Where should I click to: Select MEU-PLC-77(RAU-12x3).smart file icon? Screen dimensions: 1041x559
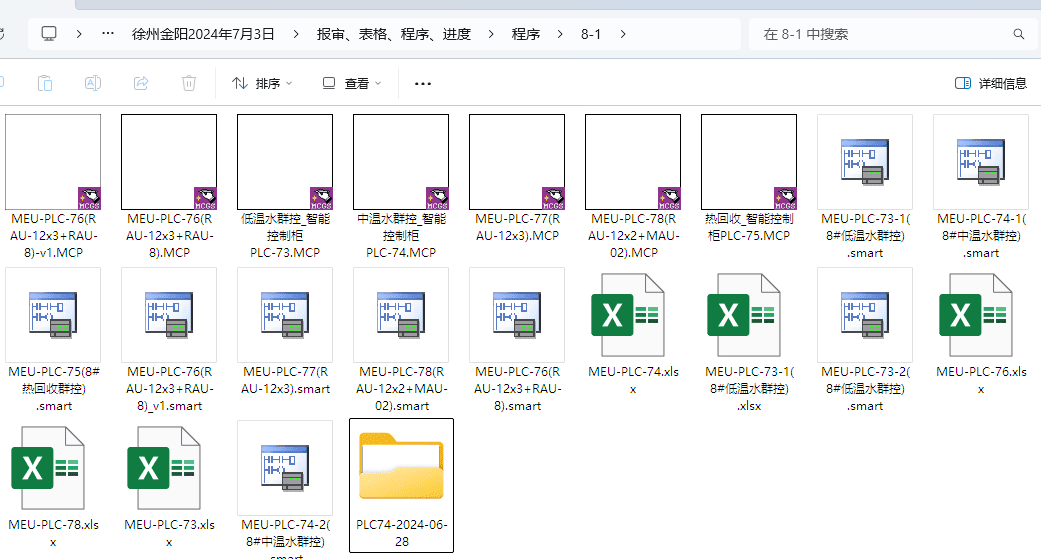[285, 315]
